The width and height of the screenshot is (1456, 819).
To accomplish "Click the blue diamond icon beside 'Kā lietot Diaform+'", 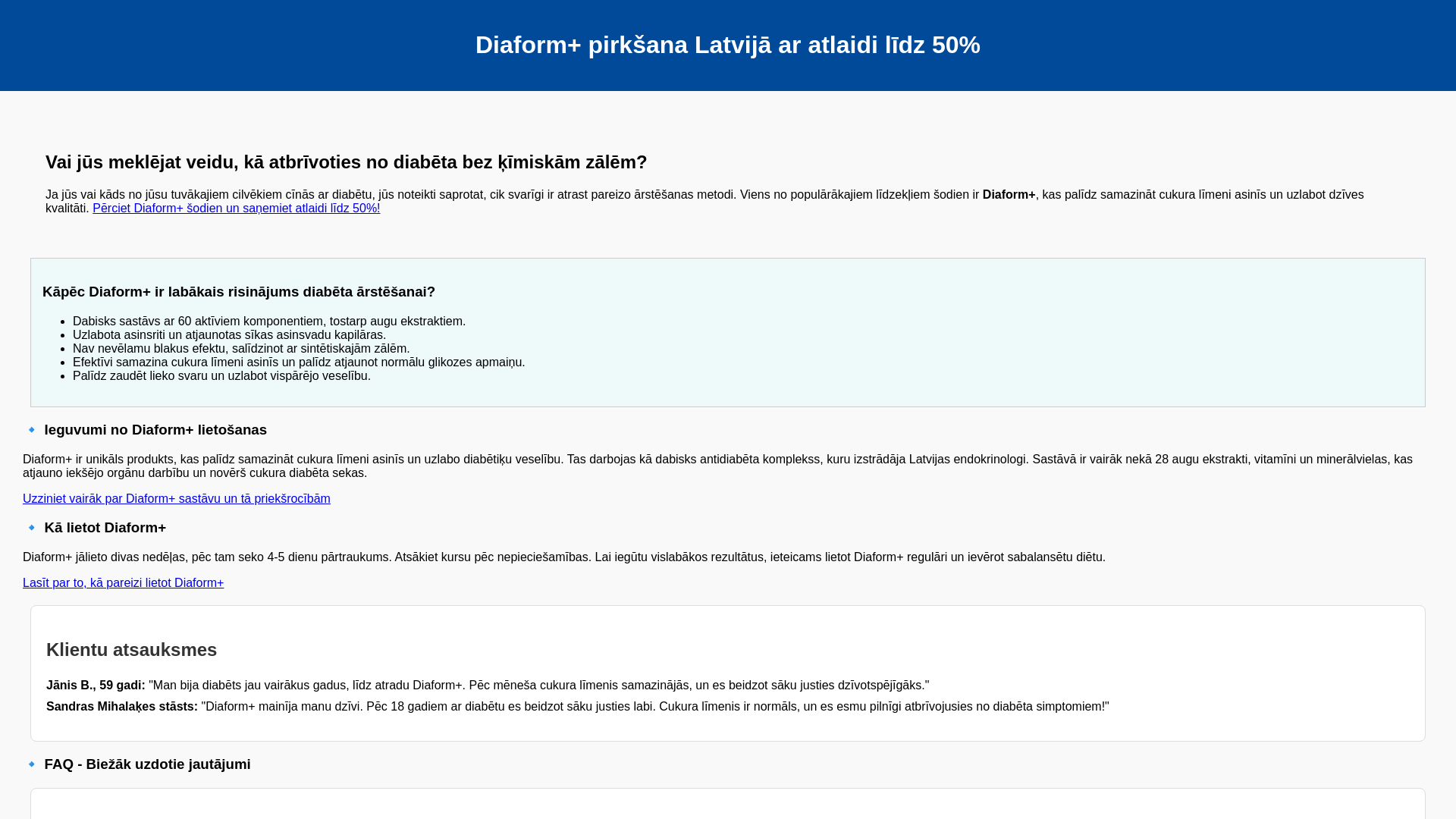I will coord(32,528).
